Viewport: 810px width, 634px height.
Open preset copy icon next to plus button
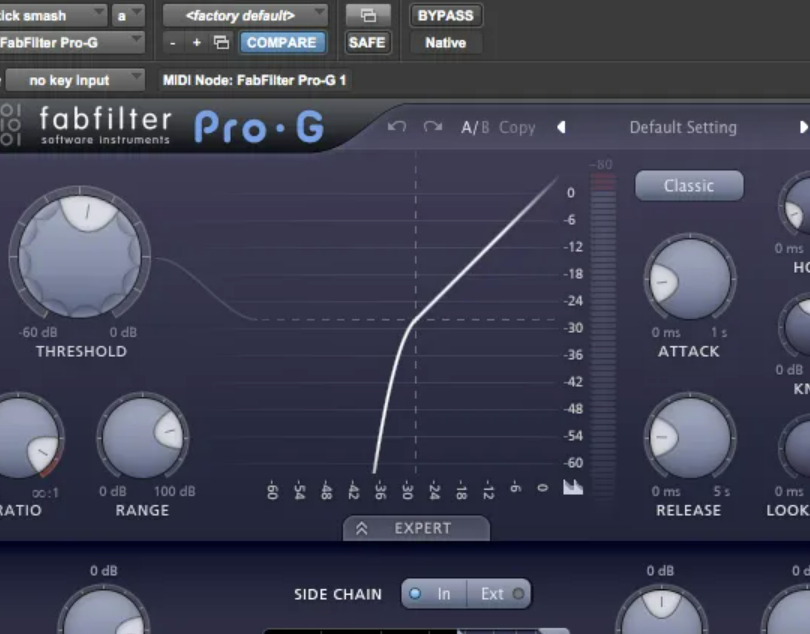click(x=221, y=42)
